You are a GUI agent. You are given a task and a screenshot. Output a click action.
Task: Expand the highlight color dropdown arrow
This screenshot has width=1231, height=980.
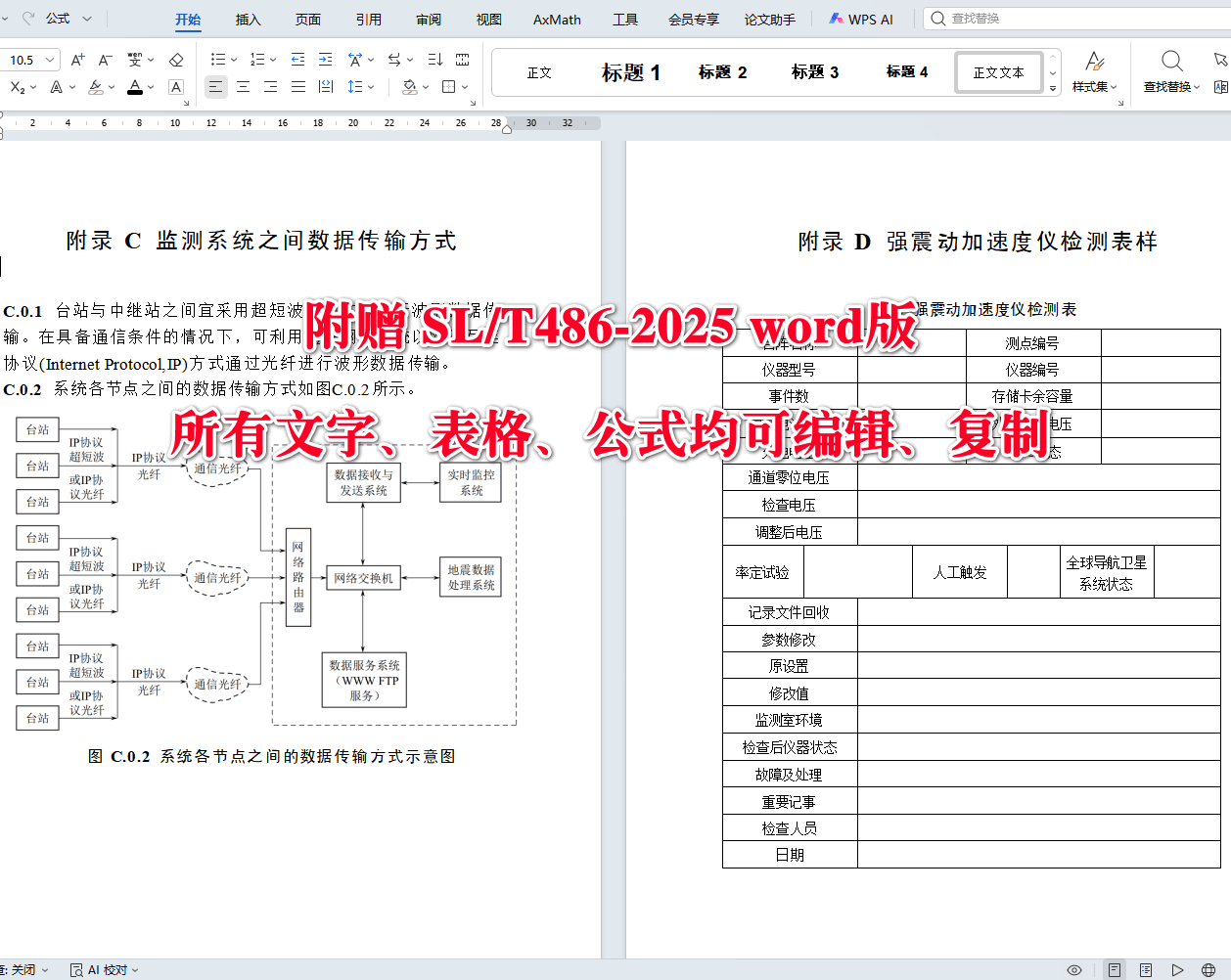(112, 87)
